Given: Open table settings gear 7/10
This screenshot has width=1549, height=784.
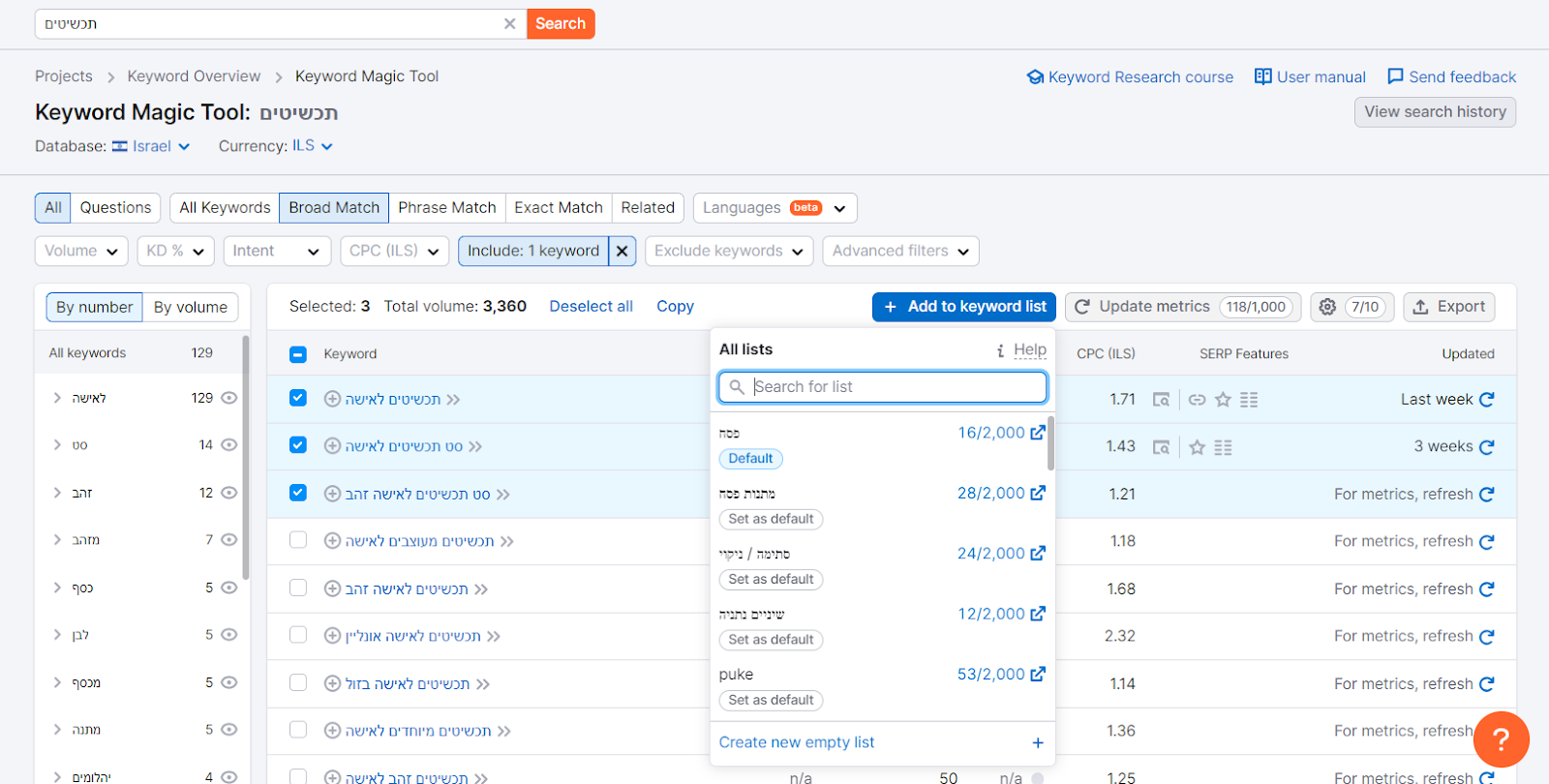Looking at the screenshot, I should pyautogui.click(x=1352, y=307).
